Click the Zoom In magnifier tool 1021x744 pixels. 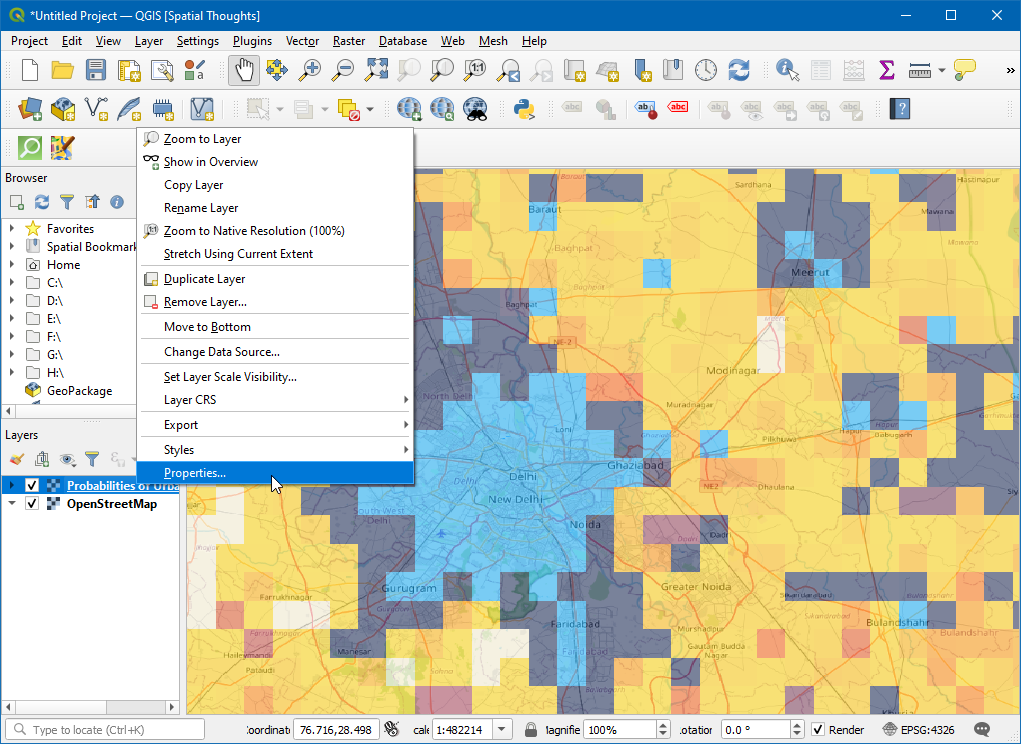click(x=311, y=70)
